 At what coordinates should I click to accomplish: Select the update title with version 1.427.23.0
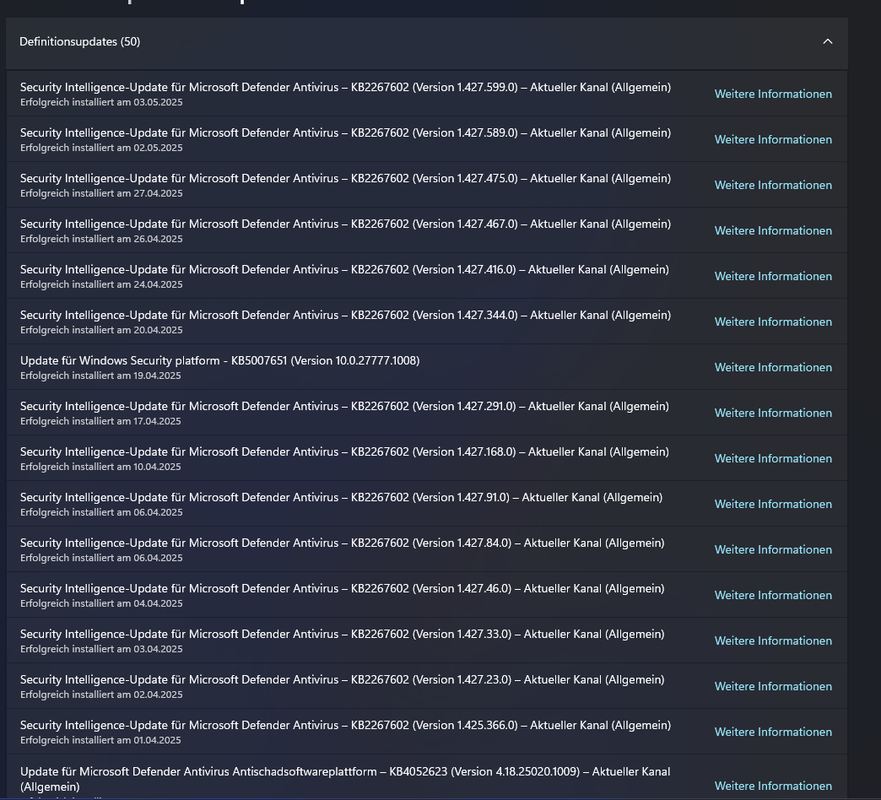(x=342, y=679)
